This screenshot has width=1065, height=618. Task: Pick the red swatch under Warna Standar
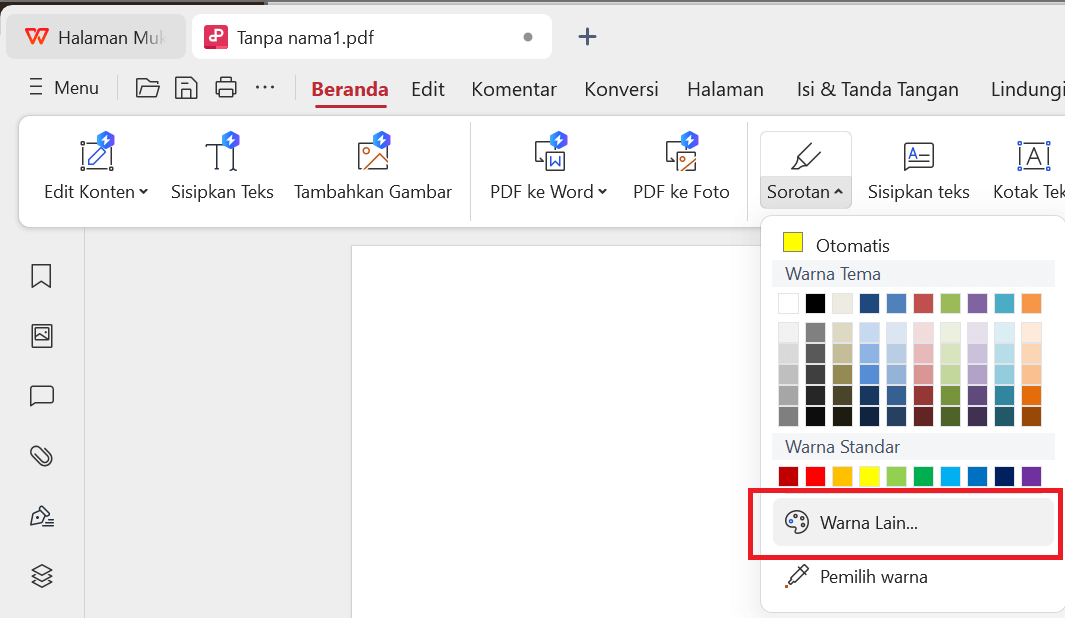815,476
